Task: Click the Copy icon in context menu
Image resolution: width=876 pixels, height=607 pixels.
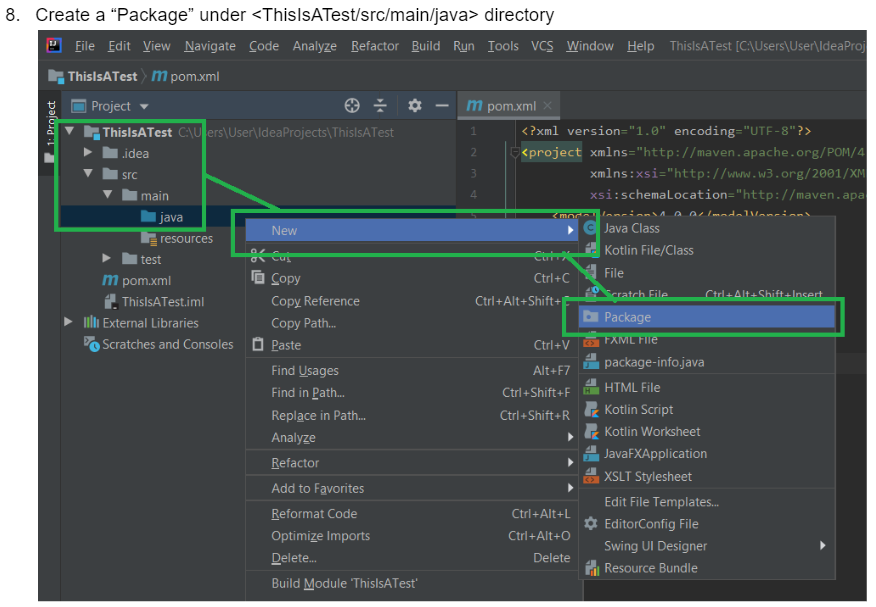Action: pyautogui.click(x=258, y=278)
